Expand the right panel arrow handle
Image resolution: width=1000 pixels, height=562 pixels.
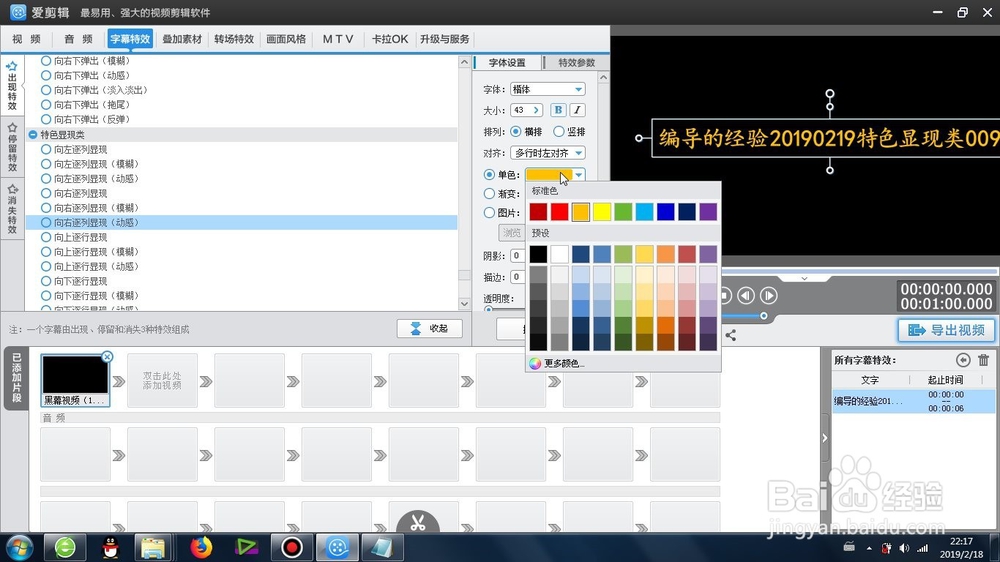pos(825,438)
